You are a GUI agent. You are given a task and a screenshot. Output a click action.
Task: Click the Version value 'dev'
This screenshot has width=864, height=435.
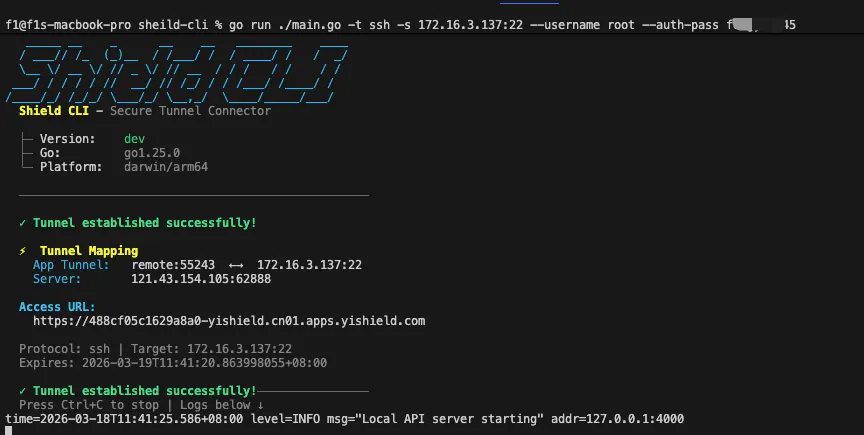coord(134,139)
